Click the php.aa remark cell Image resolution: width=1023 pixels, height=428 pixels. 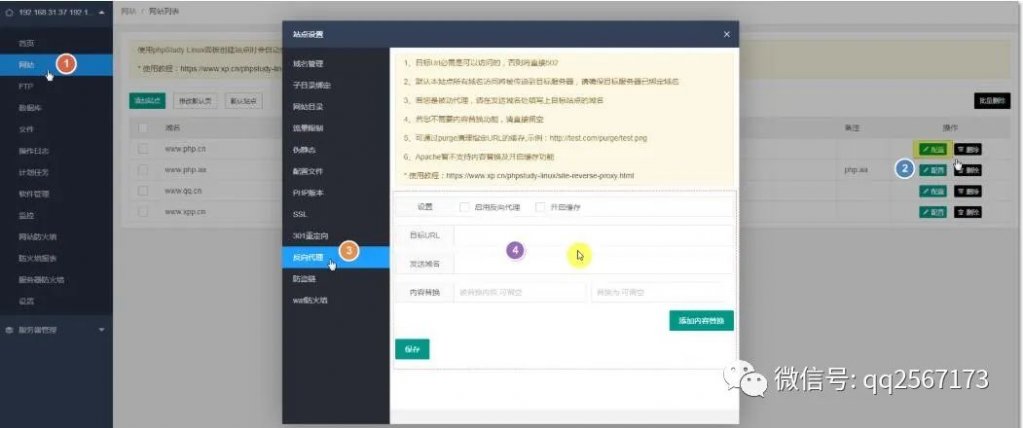pyautogui.click(x=855, y=170)
